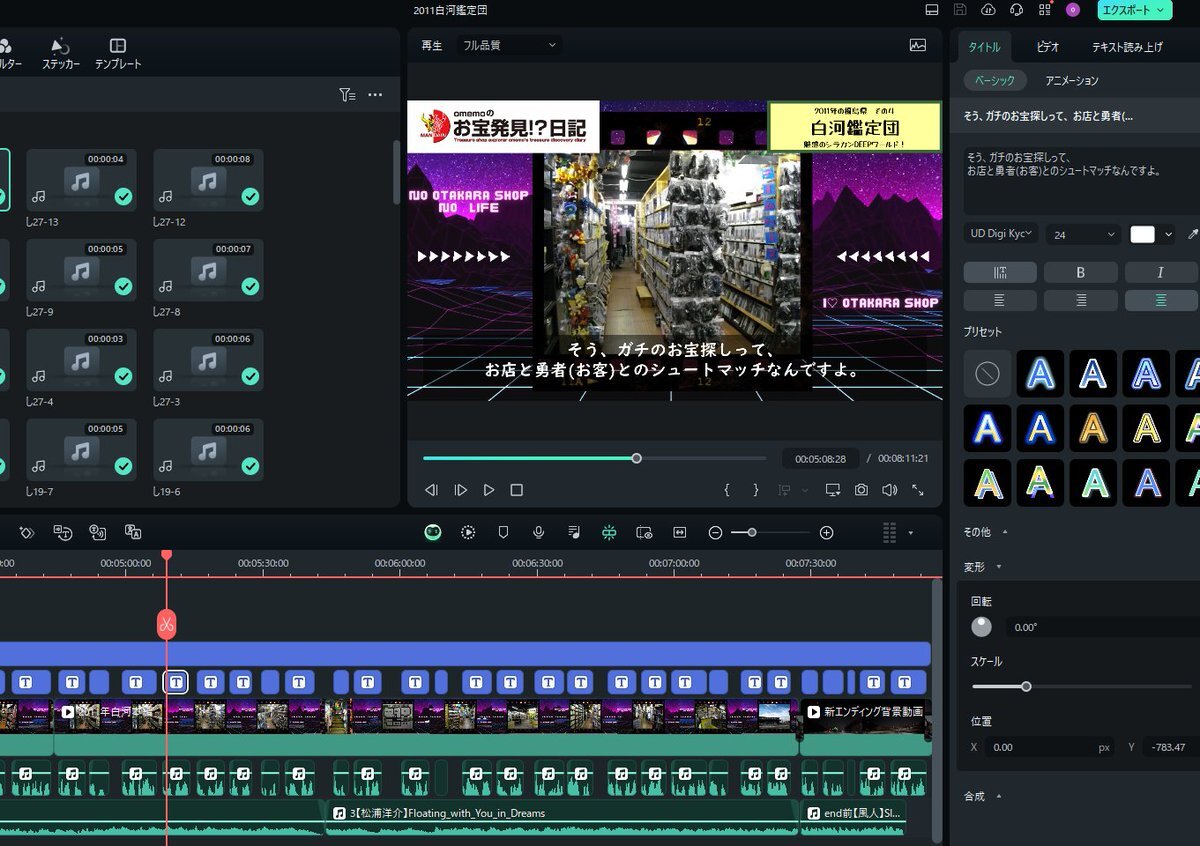Adjust text character spacing button
Image resolution: width=1200 pixels, height=846 pixels.
point(999,272)
